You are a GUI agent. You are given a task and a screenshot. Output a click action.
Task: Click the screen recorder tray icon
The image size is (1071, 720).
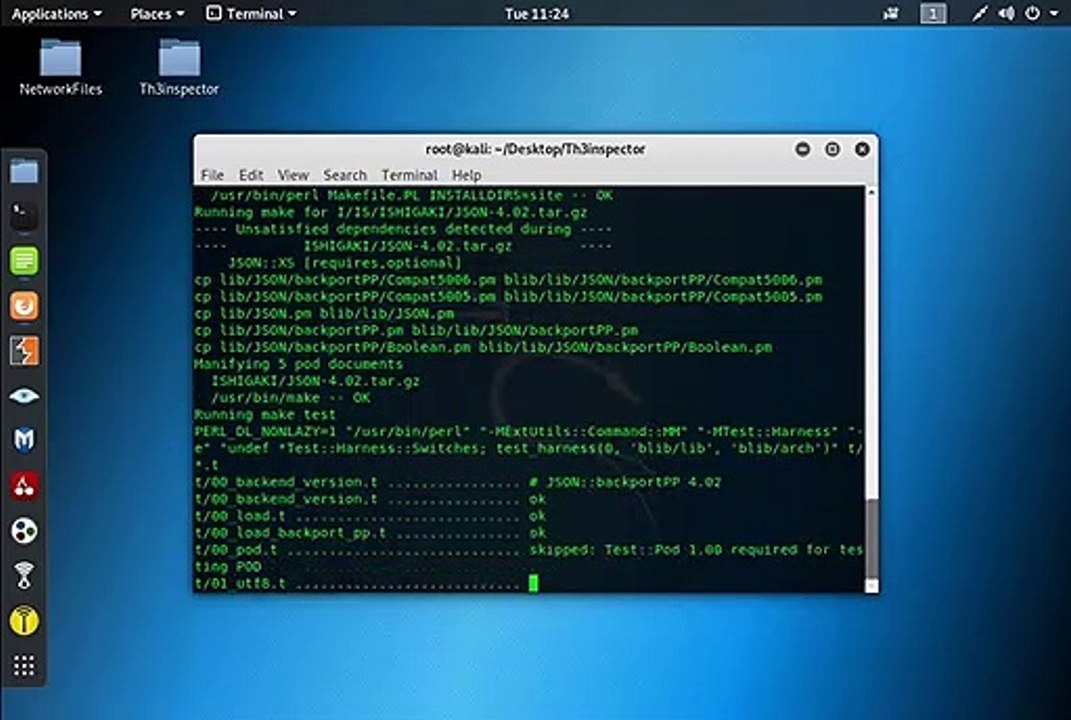click(x=891, y=14)
